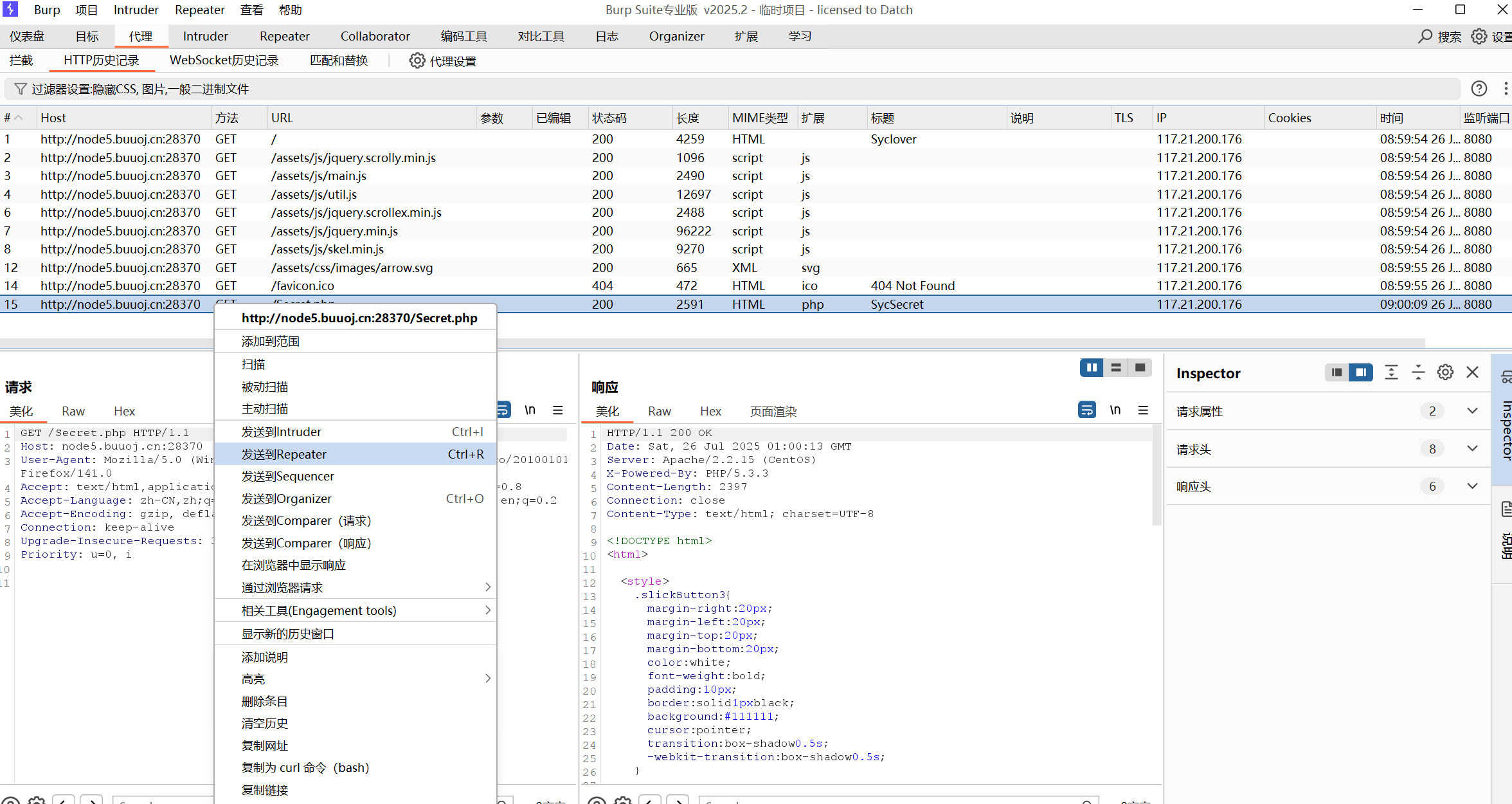Open the settings gear in top bar
This screenshot has height=804, width=1512.
tap(1479, 36)
